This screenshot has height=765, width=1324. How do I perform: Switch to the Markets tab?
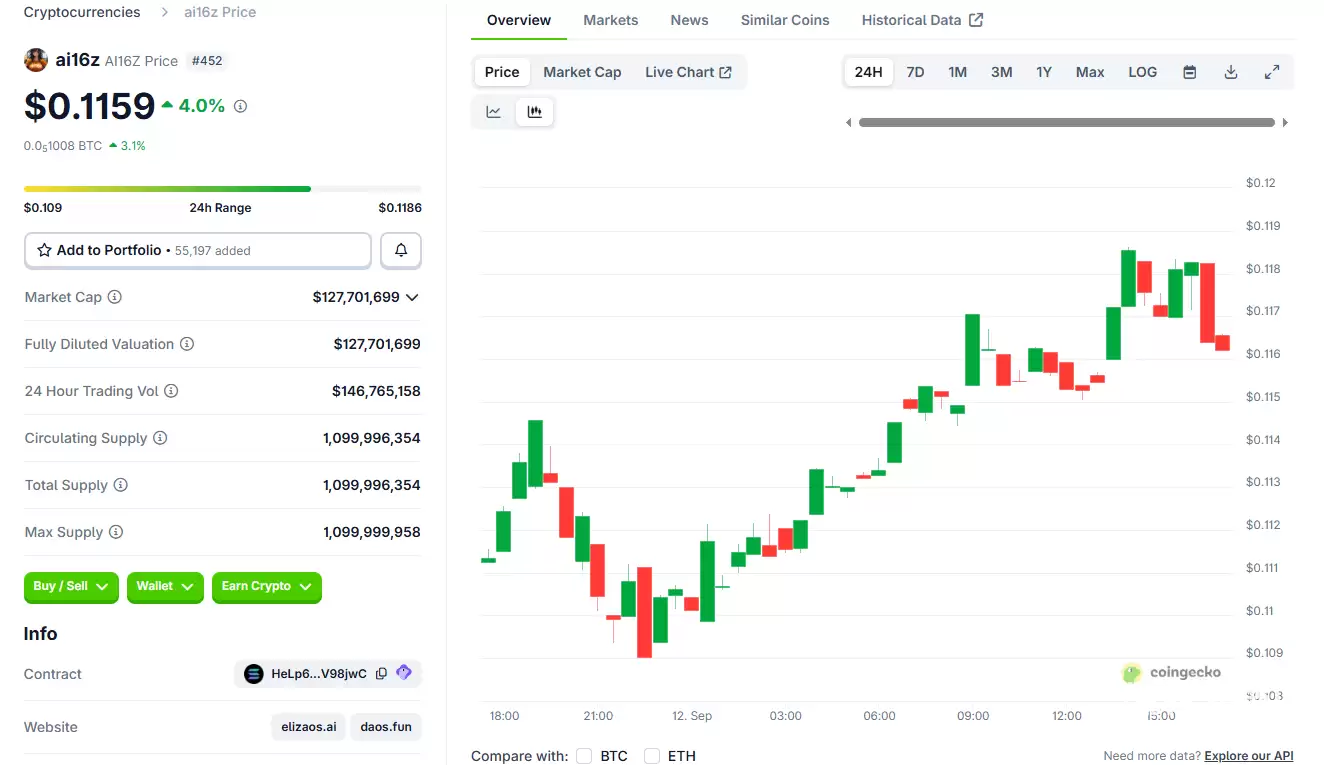point(610,20)
